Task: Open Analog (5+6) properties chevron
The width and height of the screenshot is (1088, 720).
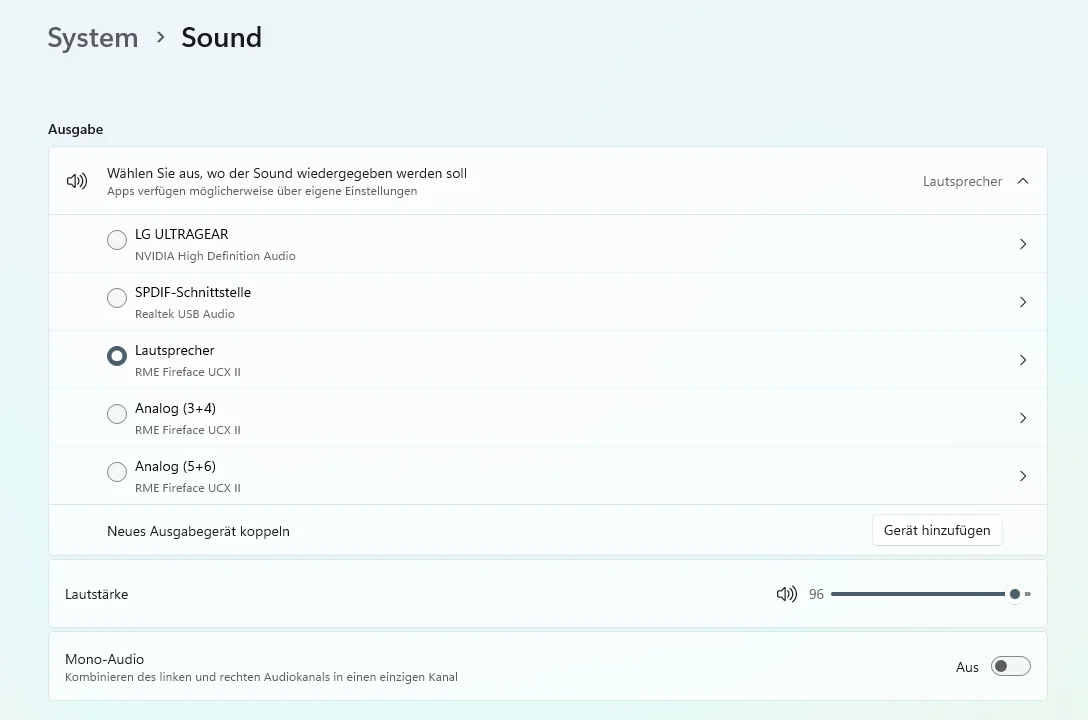Action: pyautogui.click(x=1023, y=476)
